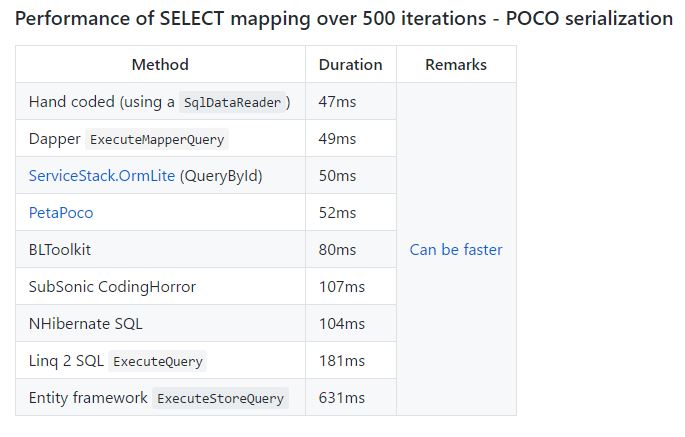Click the ExecuteMapperQuery code label
Screen dimensions: 685x437
(x=158, y=139)
